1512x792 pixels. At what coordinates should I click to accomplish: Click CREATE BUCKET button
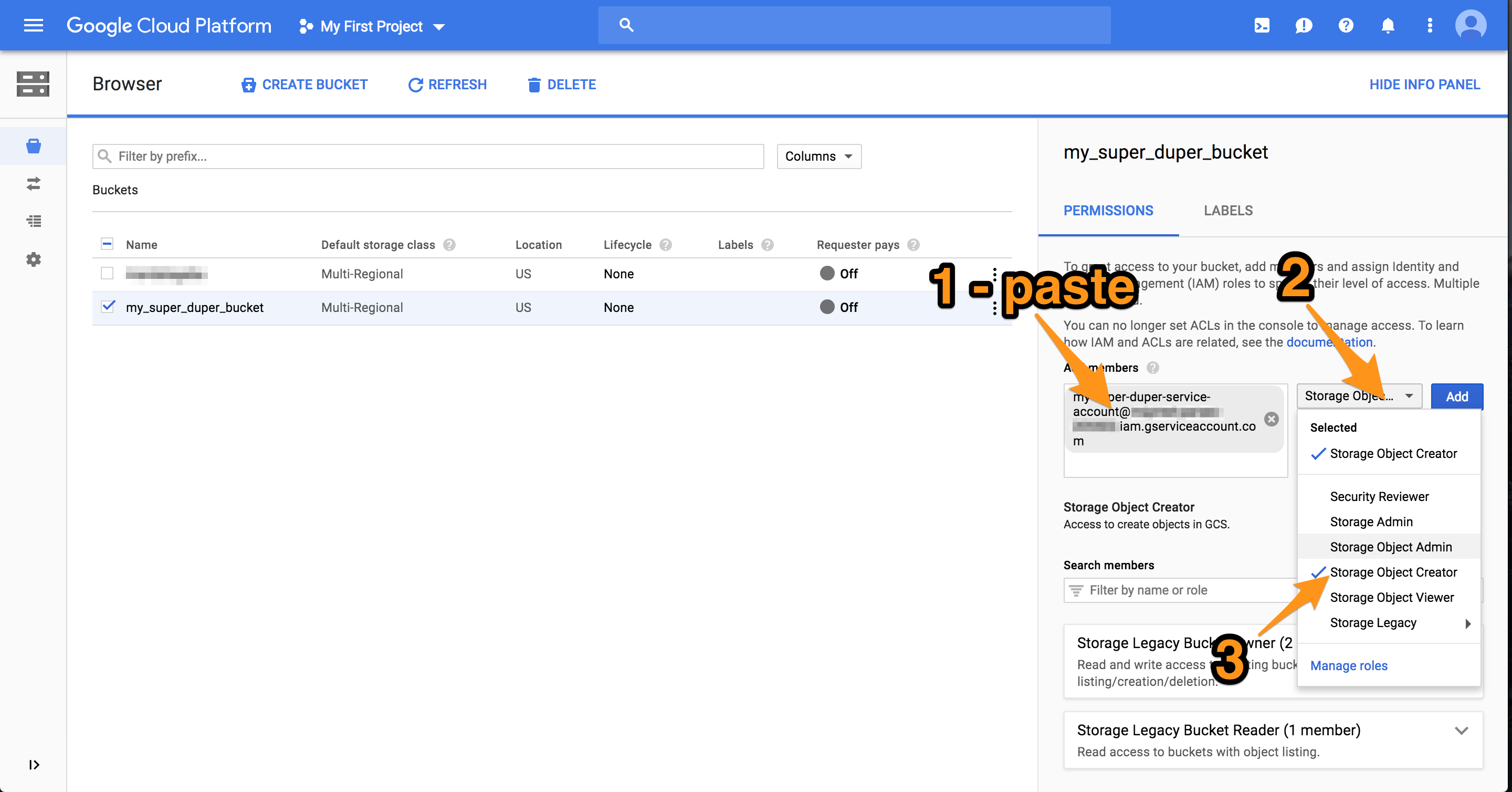304,85
